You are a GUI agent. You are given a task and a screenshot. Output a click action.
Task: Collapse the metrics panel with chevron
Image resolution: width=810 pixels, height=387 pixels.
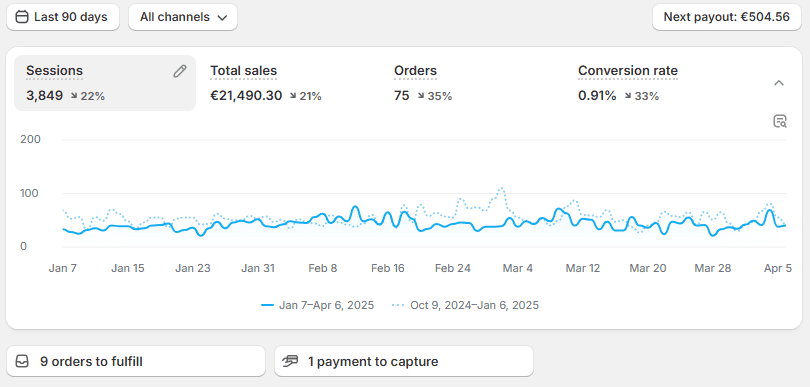pos(779,83)
